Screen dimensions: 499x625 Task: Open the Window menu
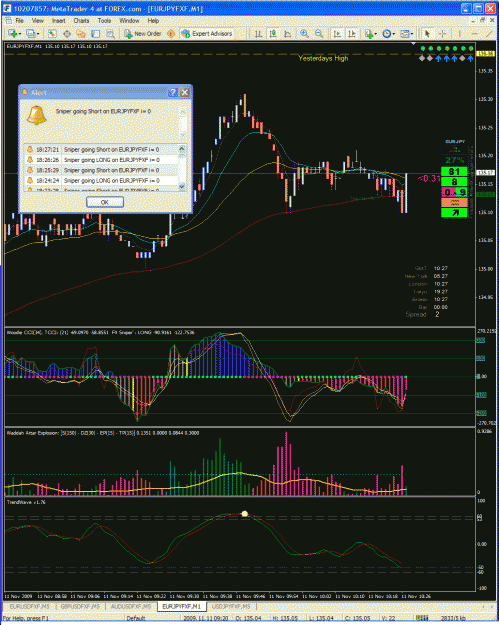129,21
